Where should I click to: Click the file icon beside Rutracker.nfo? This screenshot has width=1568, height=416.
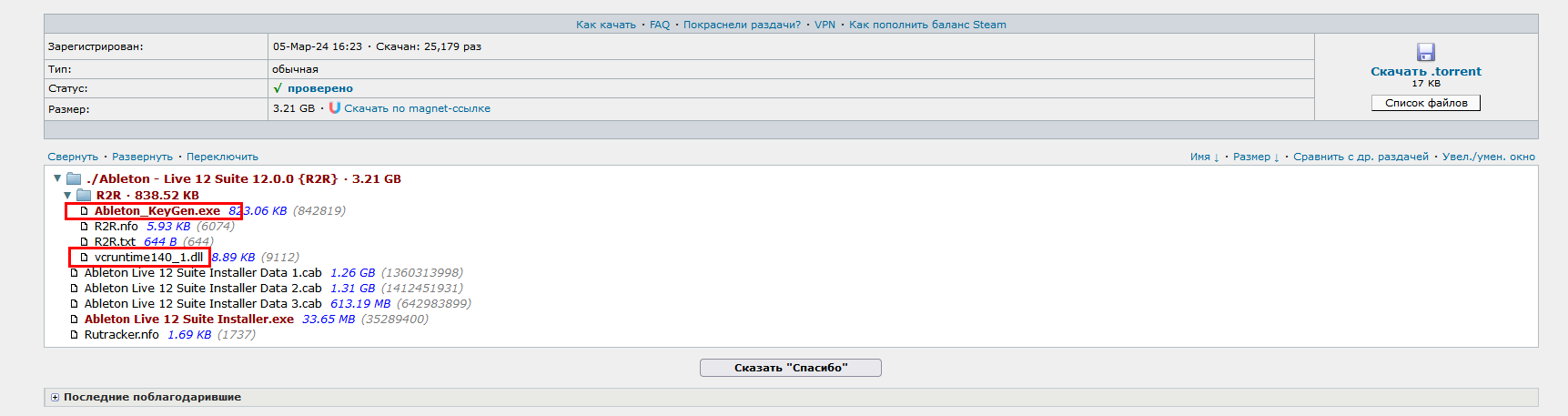[75, 335]
